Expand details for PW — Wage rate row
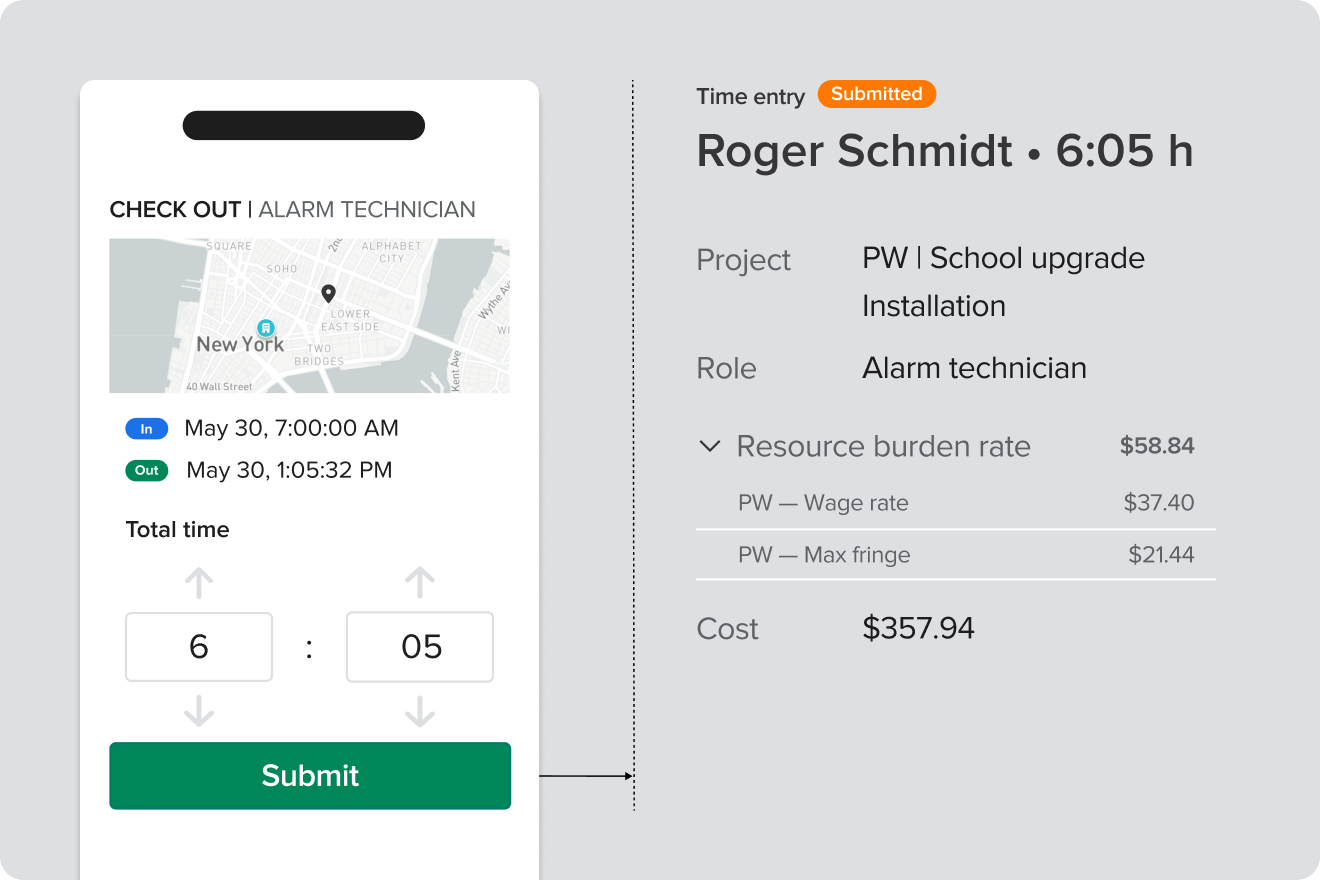The width and height of the screenshot is (1320, 880). pos(822,503)
